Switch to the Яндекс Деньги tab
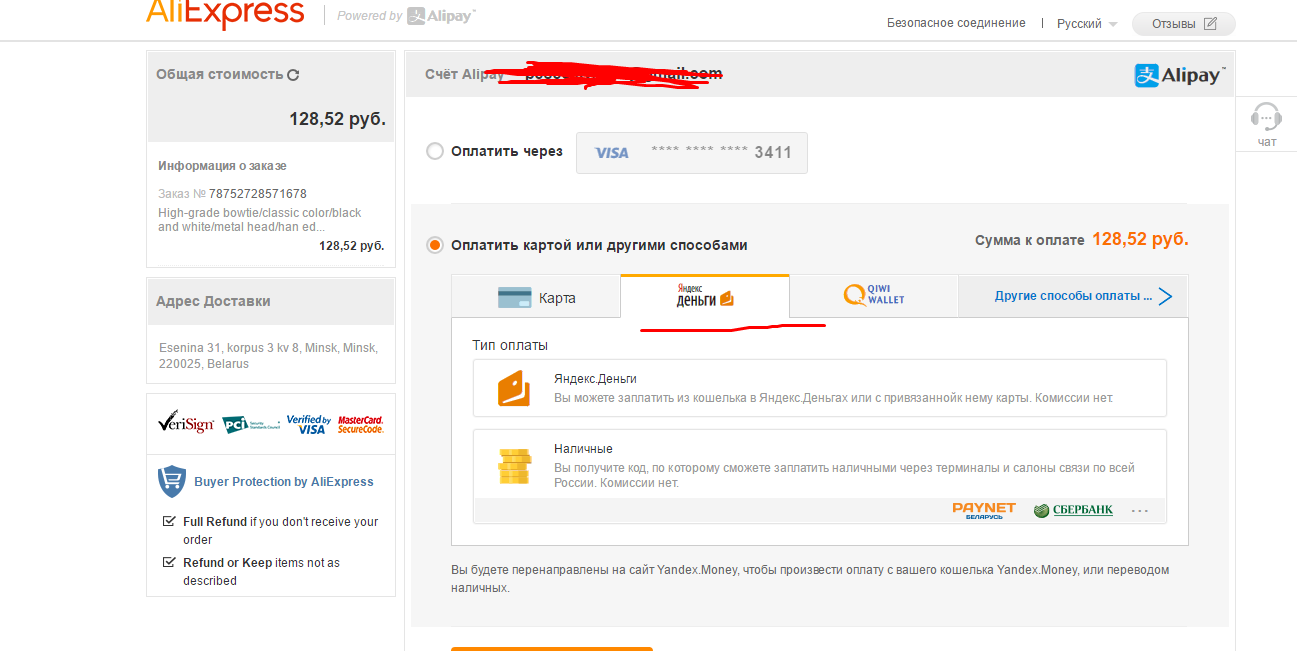 click(705, 296)
